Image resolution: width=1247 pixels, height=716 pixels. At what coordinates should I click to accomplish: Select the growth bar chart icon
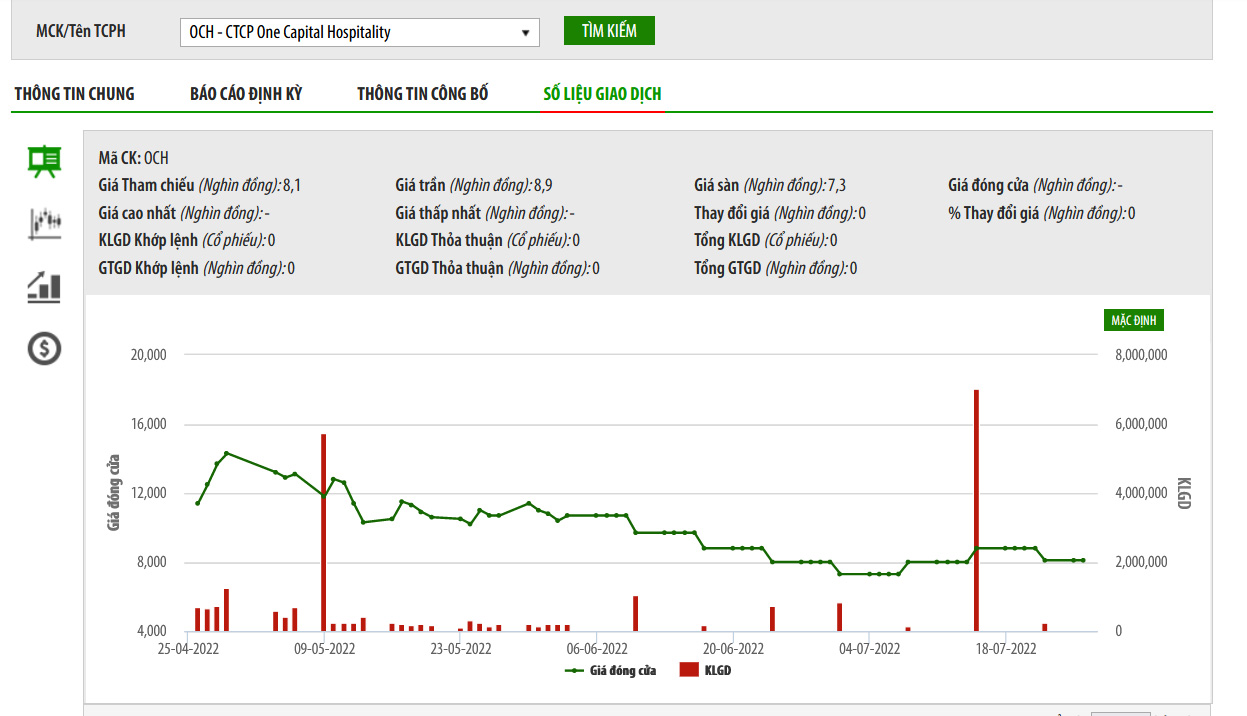point(44,287)
